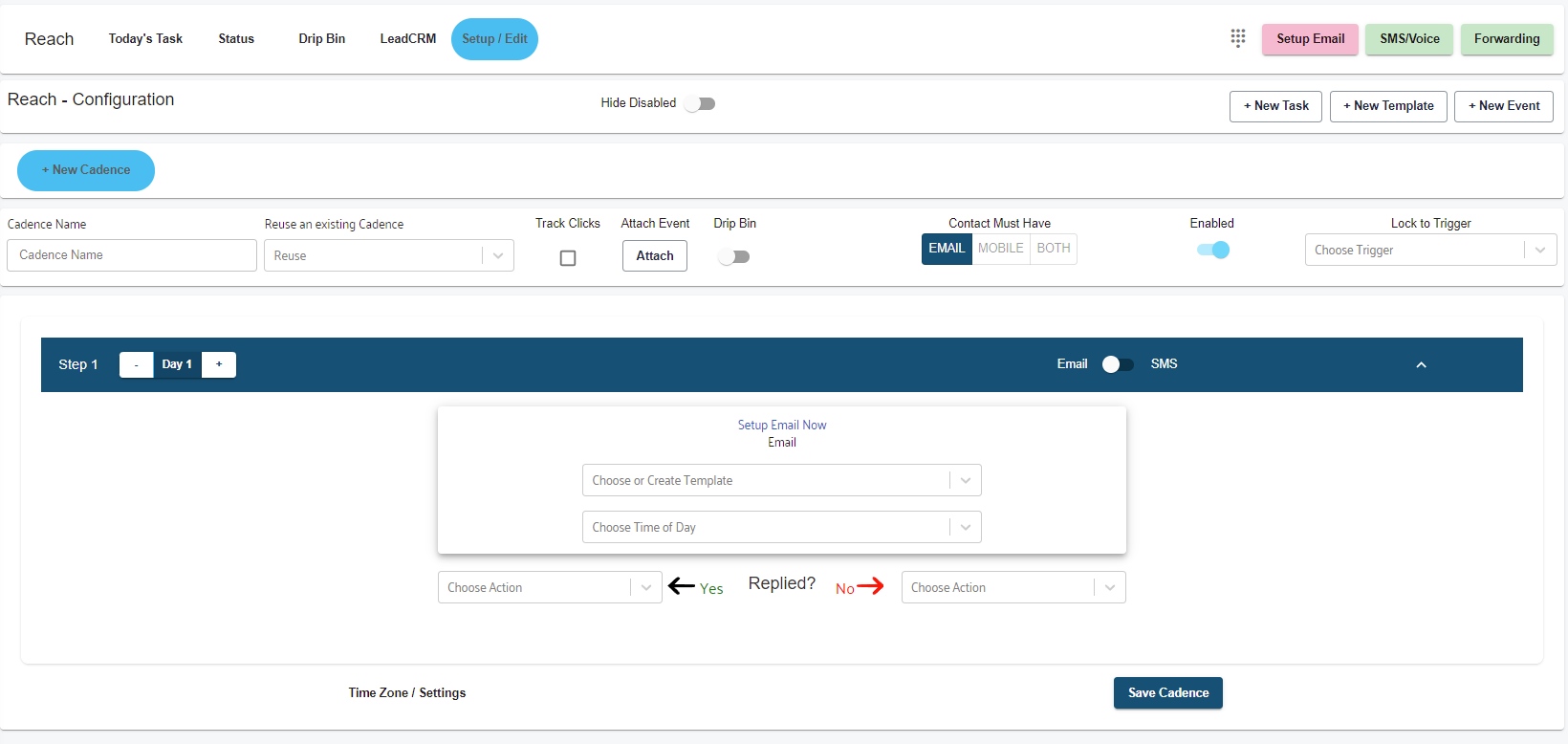Select BOTH under Contact Must Have

1054,249
